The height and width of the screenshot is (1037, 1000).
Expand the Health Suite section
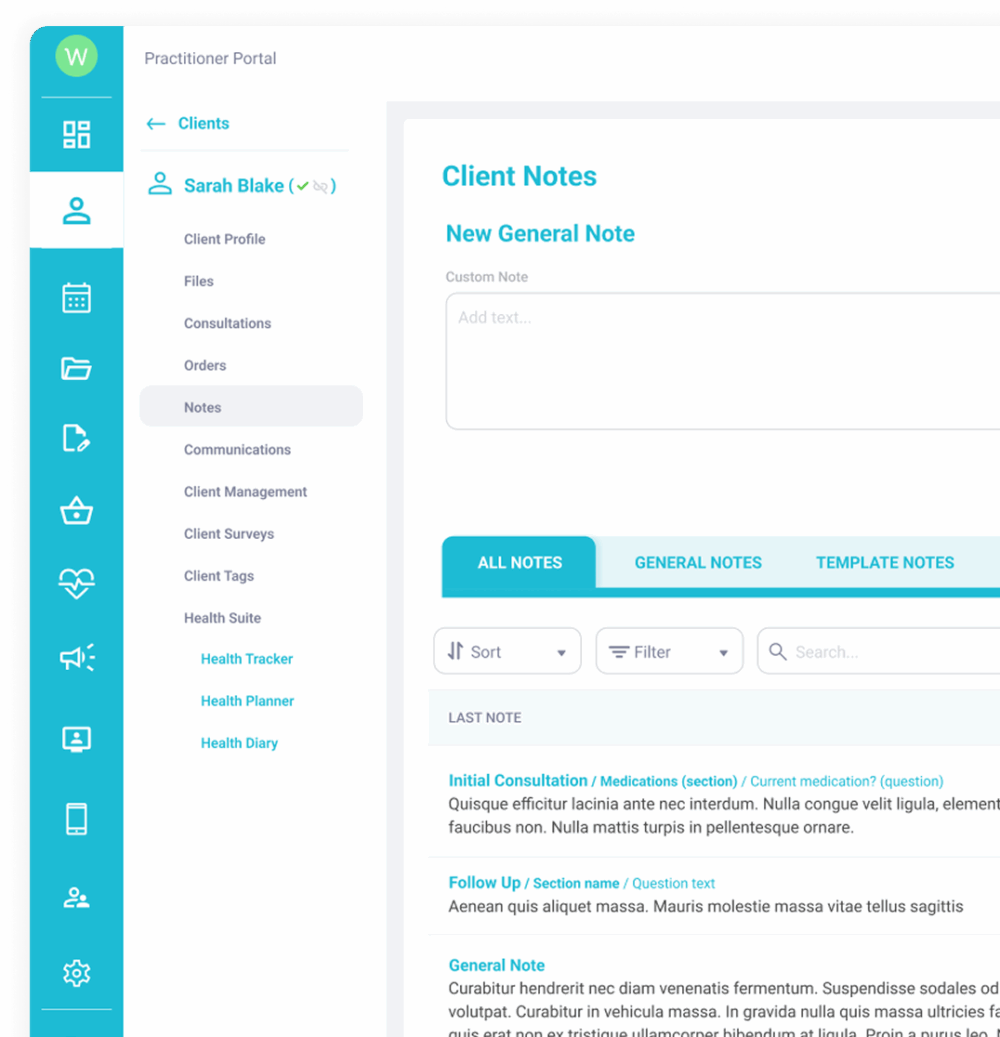[222, 618]
